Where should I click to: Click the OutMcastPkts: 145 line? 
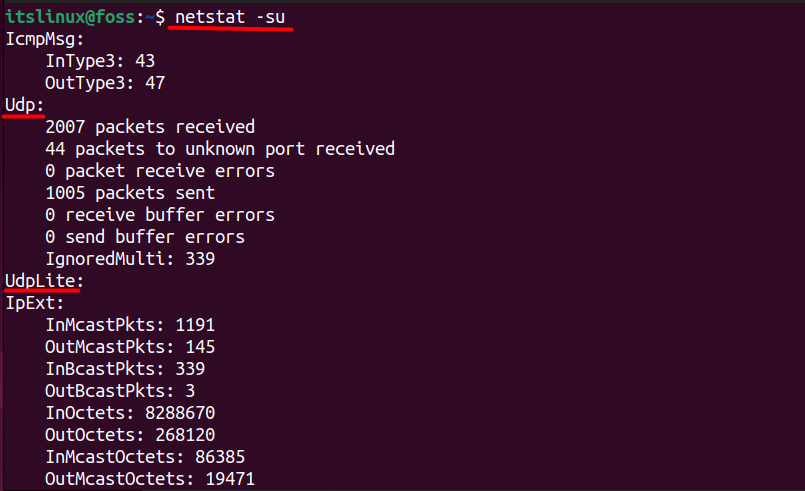(x=130, y=347)
